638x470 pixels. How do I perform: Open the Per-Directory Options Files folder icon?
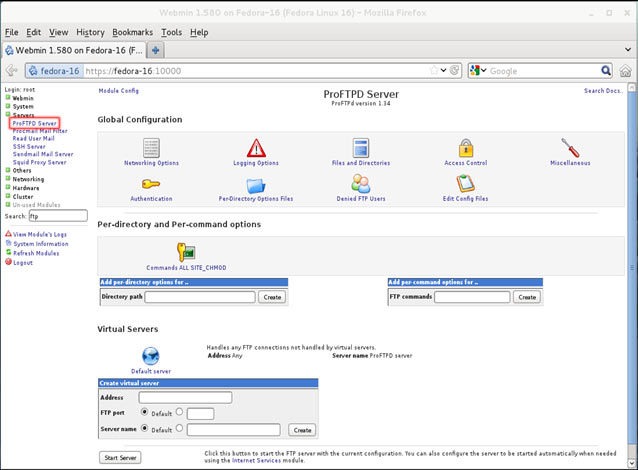(x=256, y=186)
